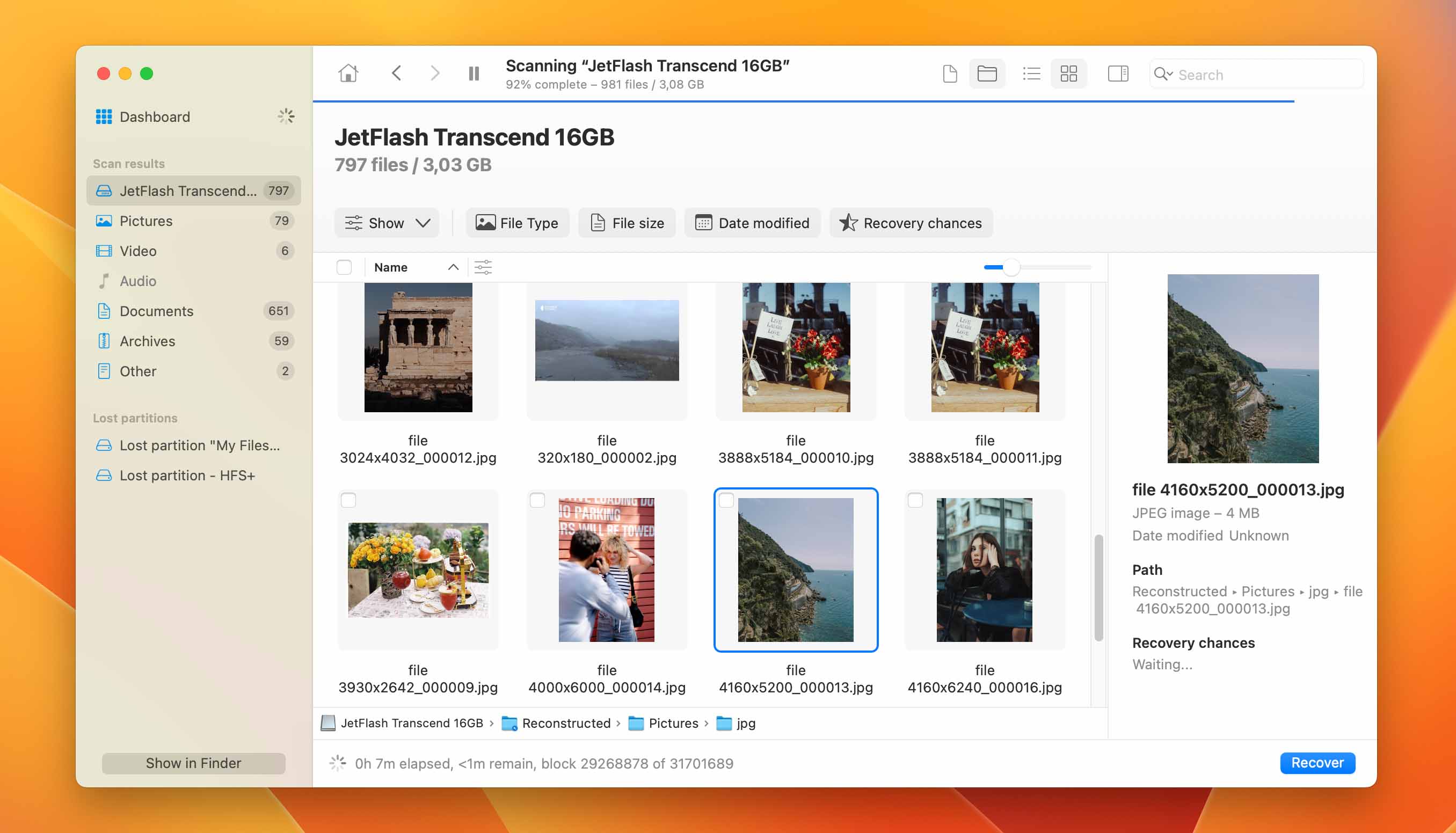Open the Video category
Viewport: 1456px width, 833px height.
point(193,251)
